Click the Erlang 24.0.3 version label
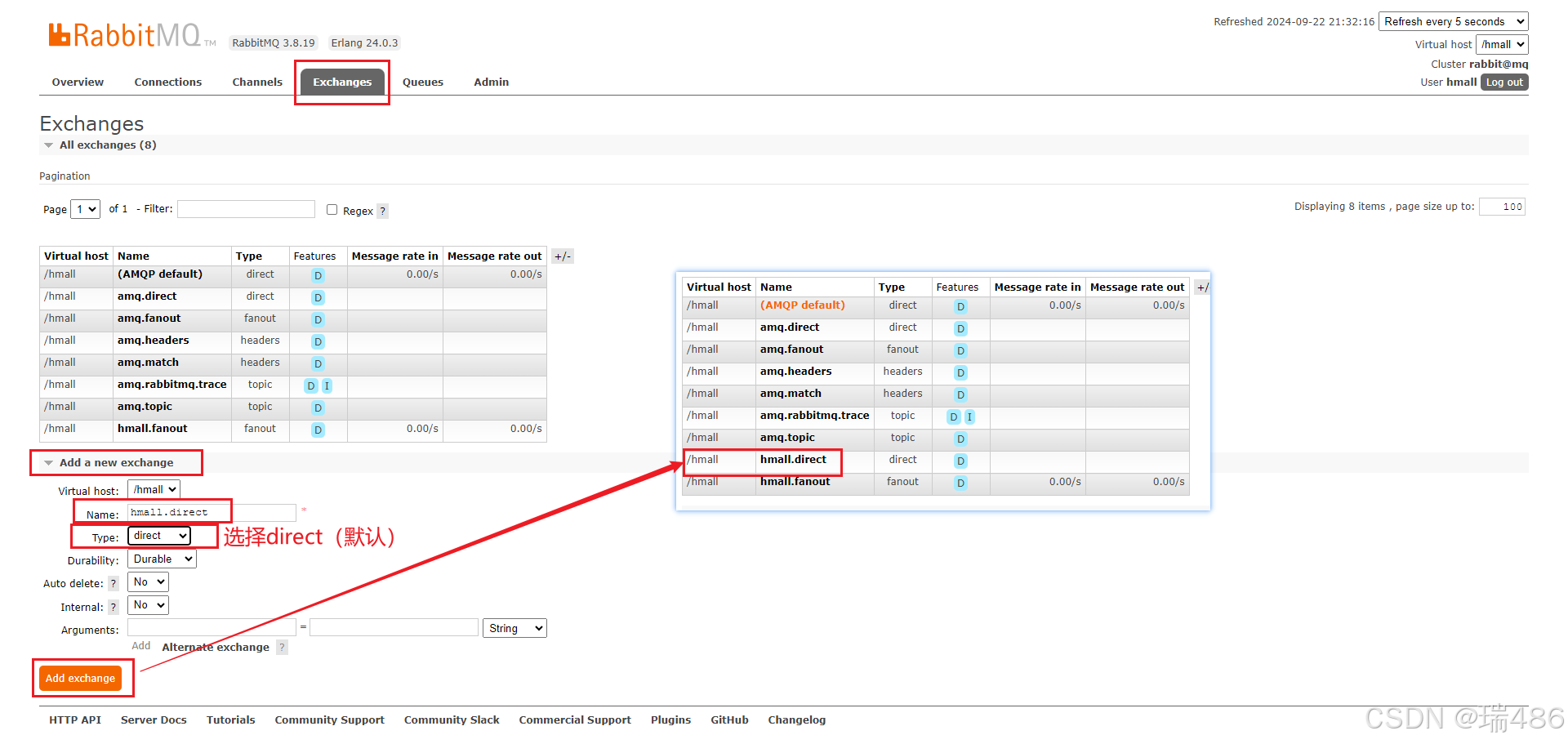1568x744 pixels. (x=364, y=43)
